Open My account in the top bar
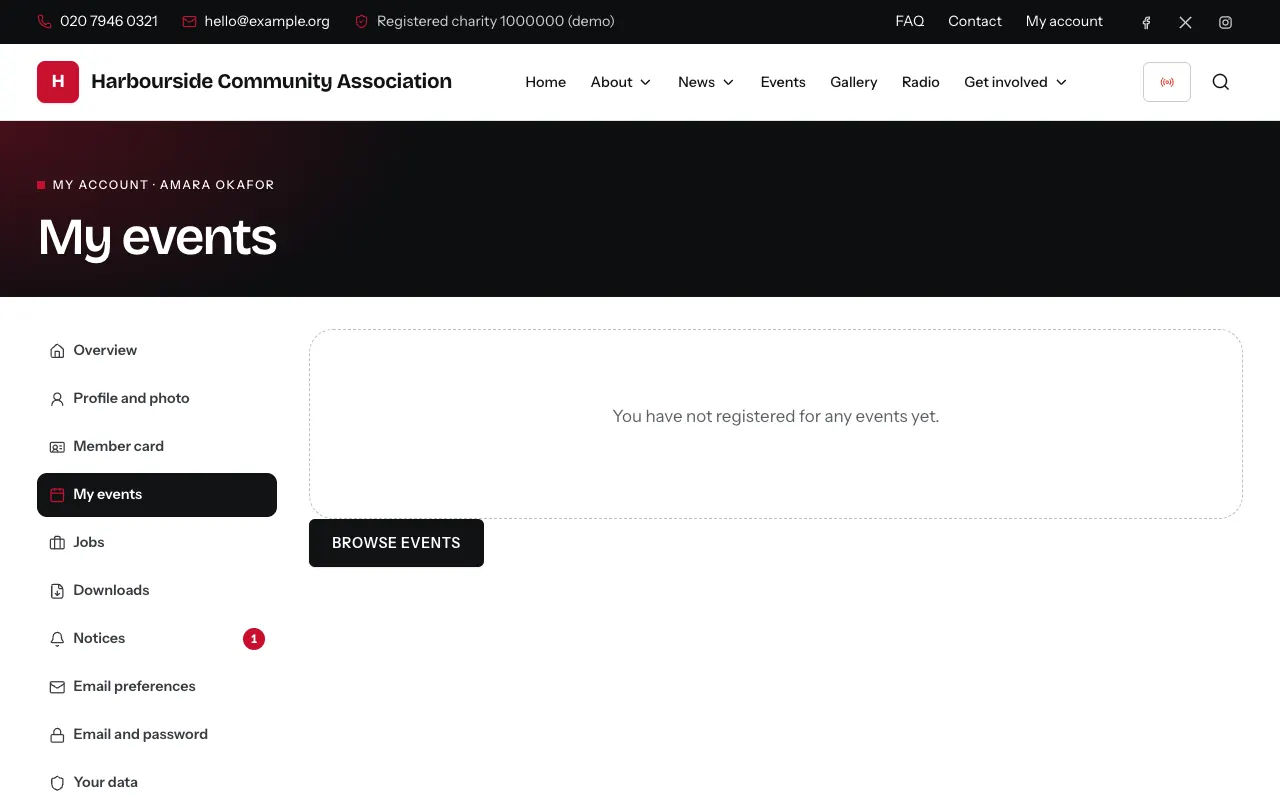The width and height of the screenshot is (1280, 800). coord(1064,21)
